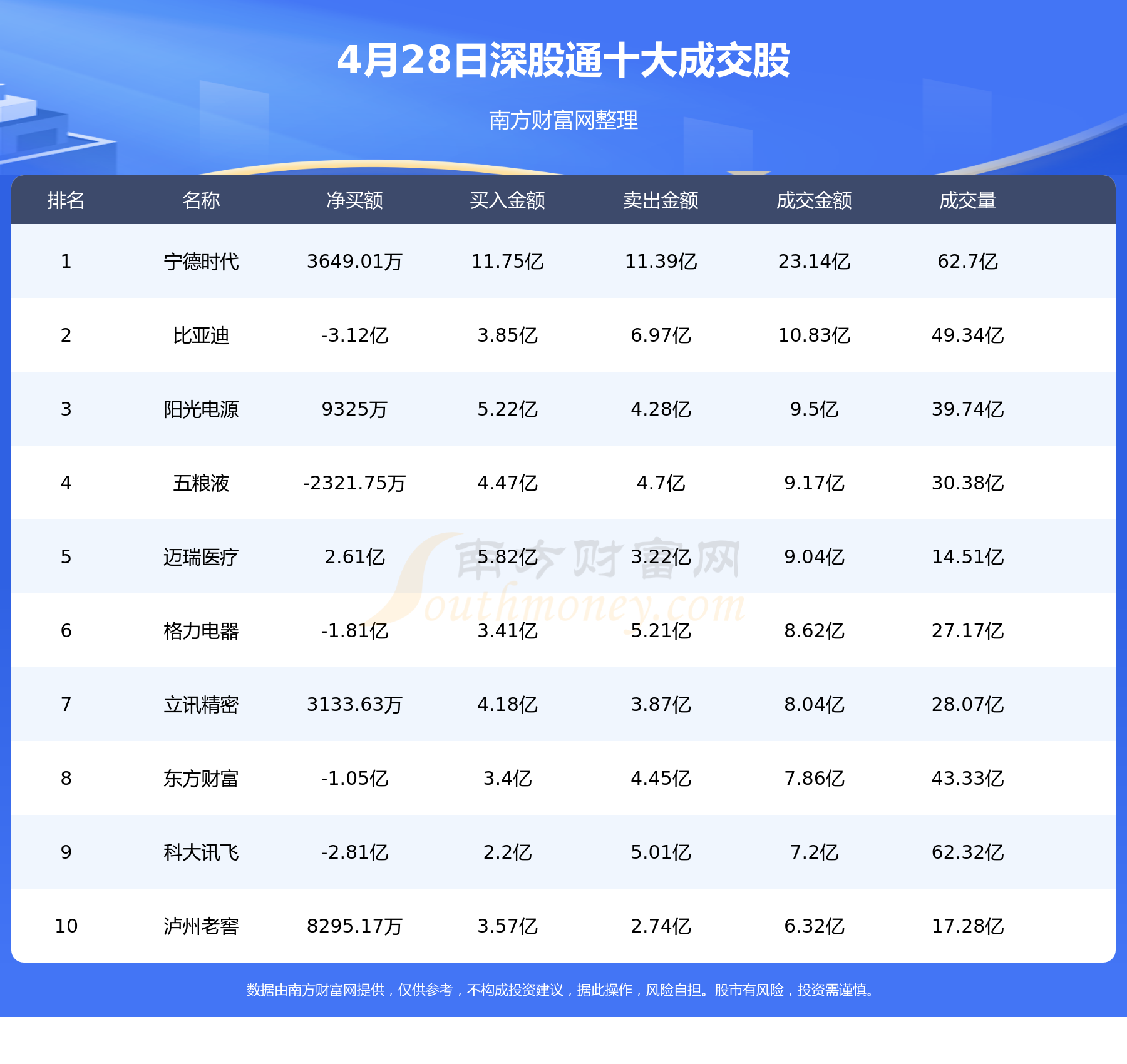Click net buy value -1.05亿
Viewport: 1127px width, 1064px height.
[354, 779]
